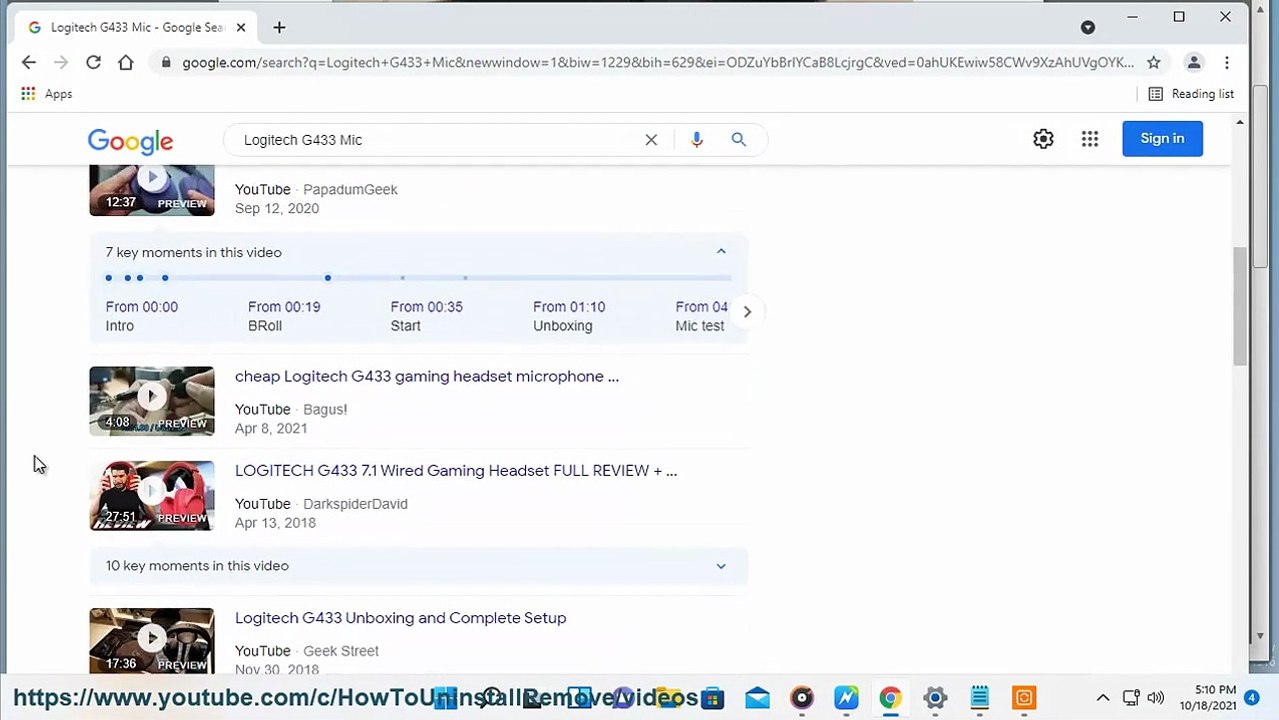Viewport: 1279px width, 720px height.
Task: Open Logitech G433 Unboxing and Complete Setup
Action: coord(400,617)
